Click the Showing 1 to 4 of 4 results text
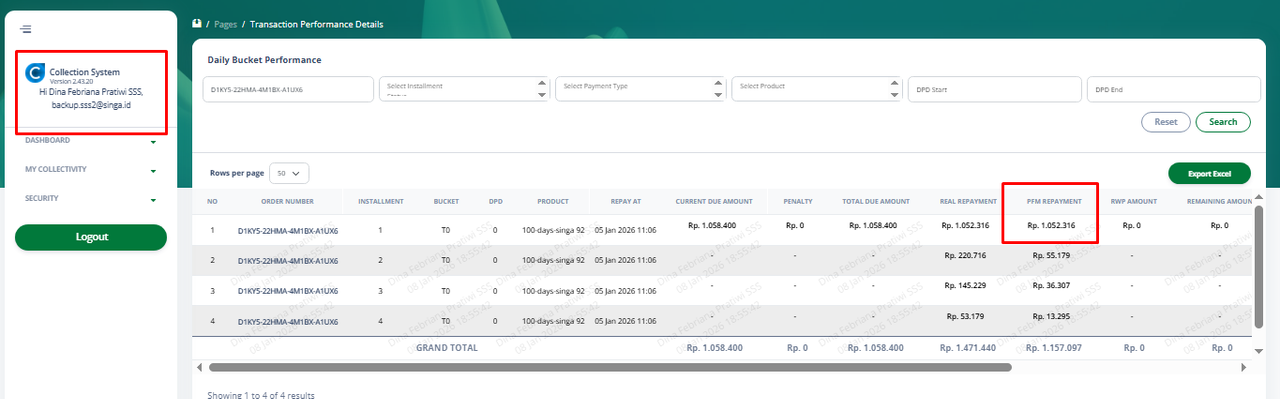The height and width of the screenshot is (399, 1280). (261, 395)
